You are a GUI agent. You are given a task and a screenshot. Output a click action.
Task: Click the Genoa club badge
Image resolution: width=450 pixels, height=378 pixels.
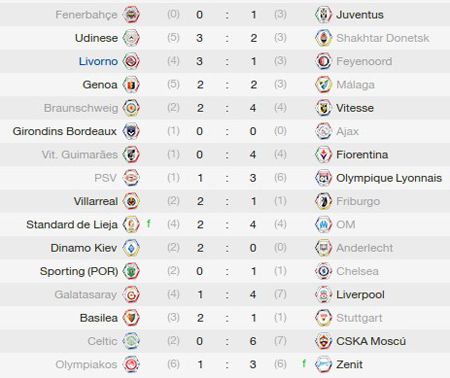coord(131,84)
